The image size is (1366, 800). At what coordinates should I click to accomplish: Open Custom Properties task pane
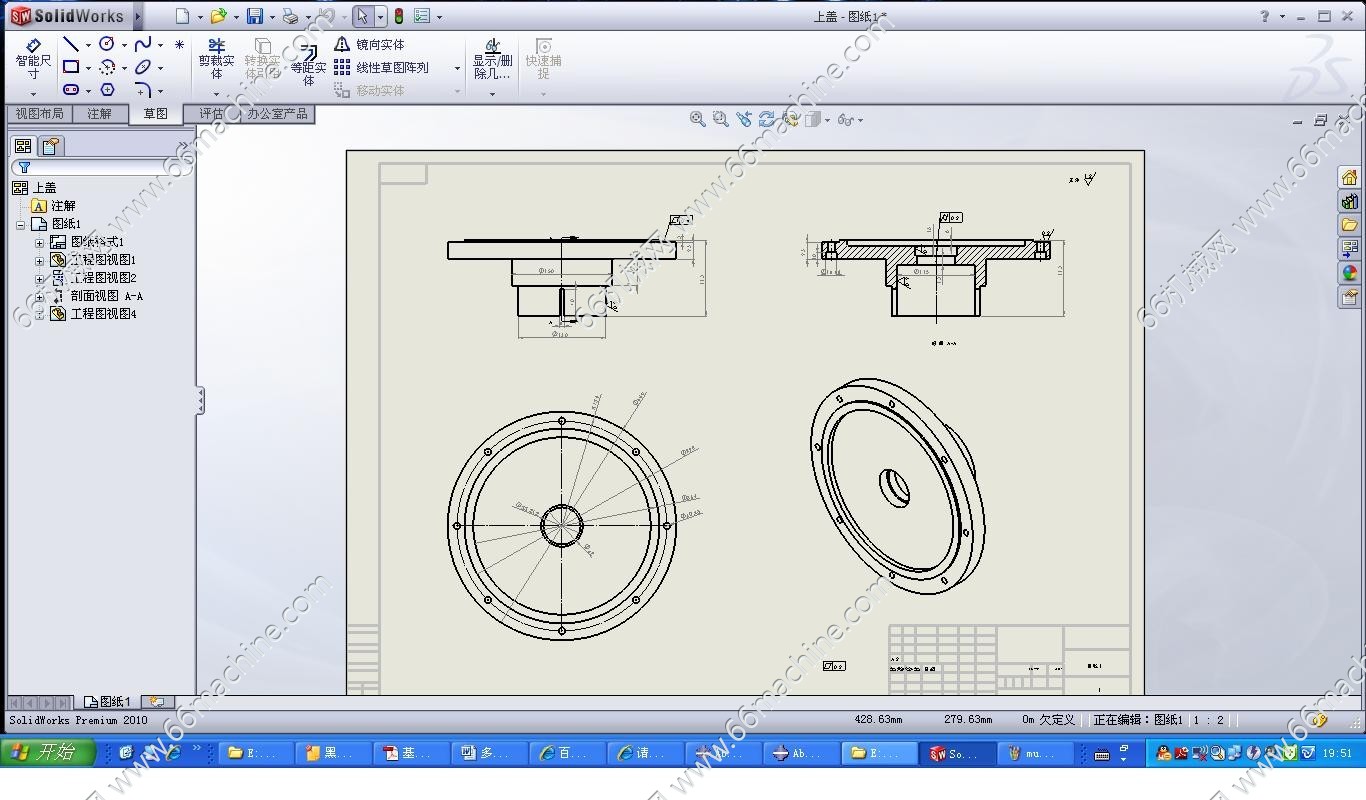[x=1349, y=297]
